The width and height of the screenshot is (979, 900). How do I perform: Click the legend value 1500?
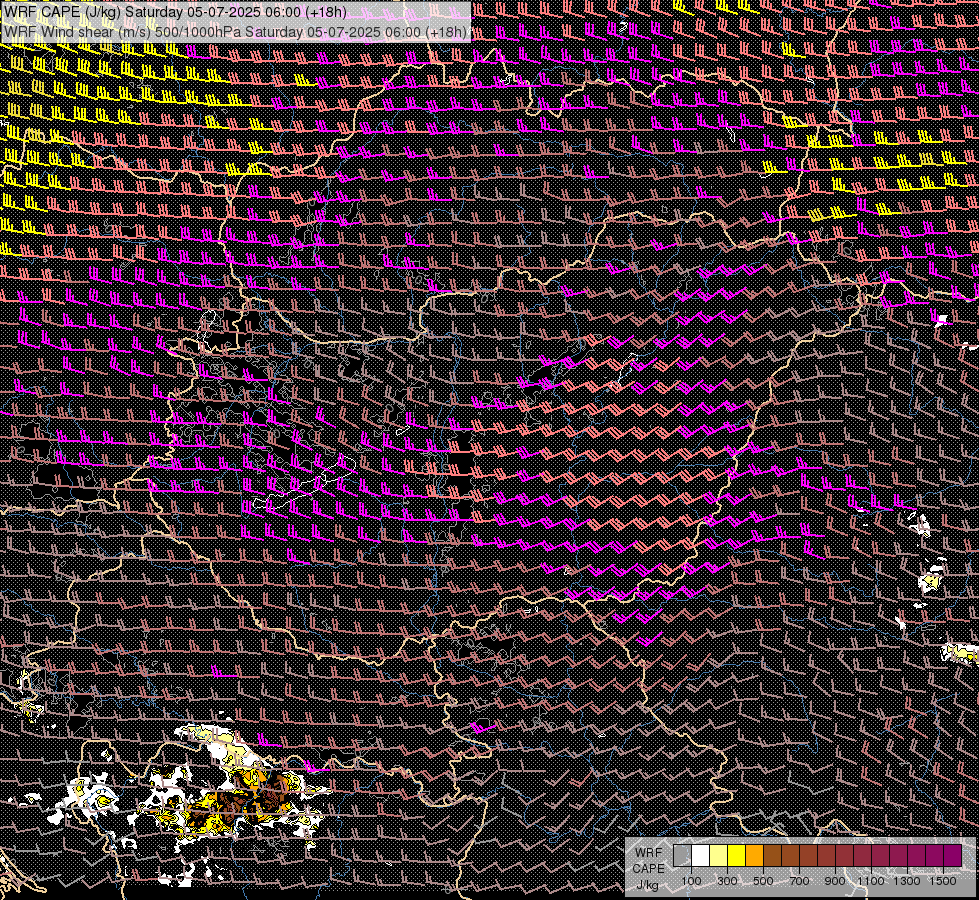[943, 881]
